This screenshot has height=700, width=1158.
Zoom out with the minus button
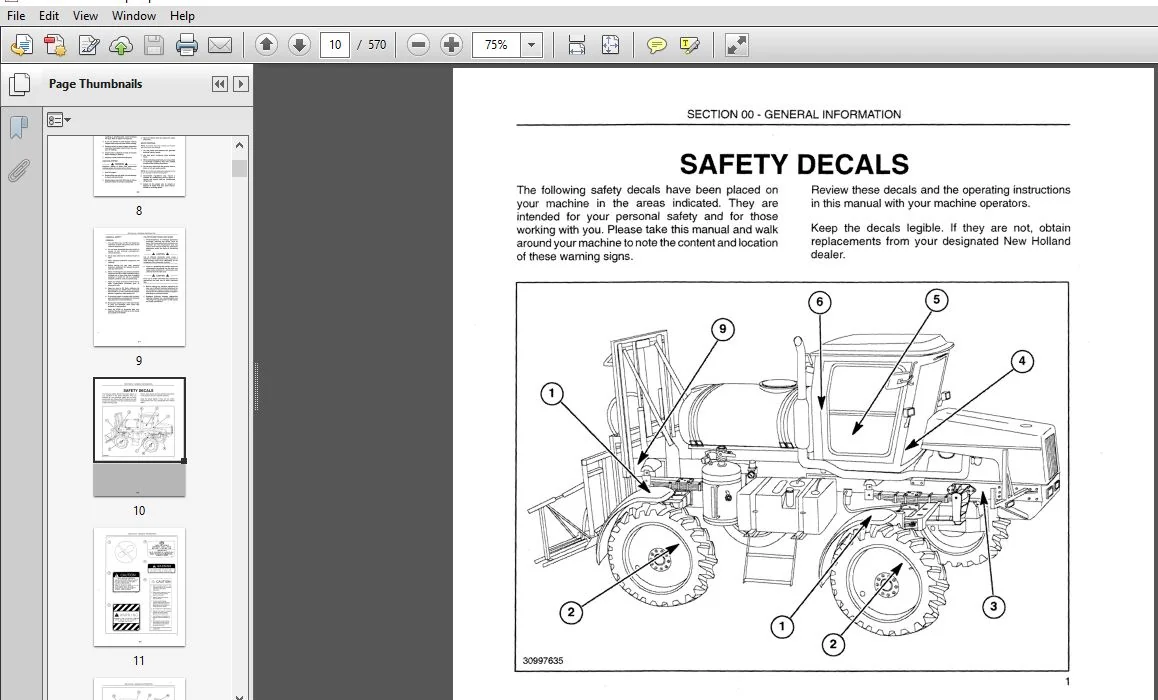418,45
